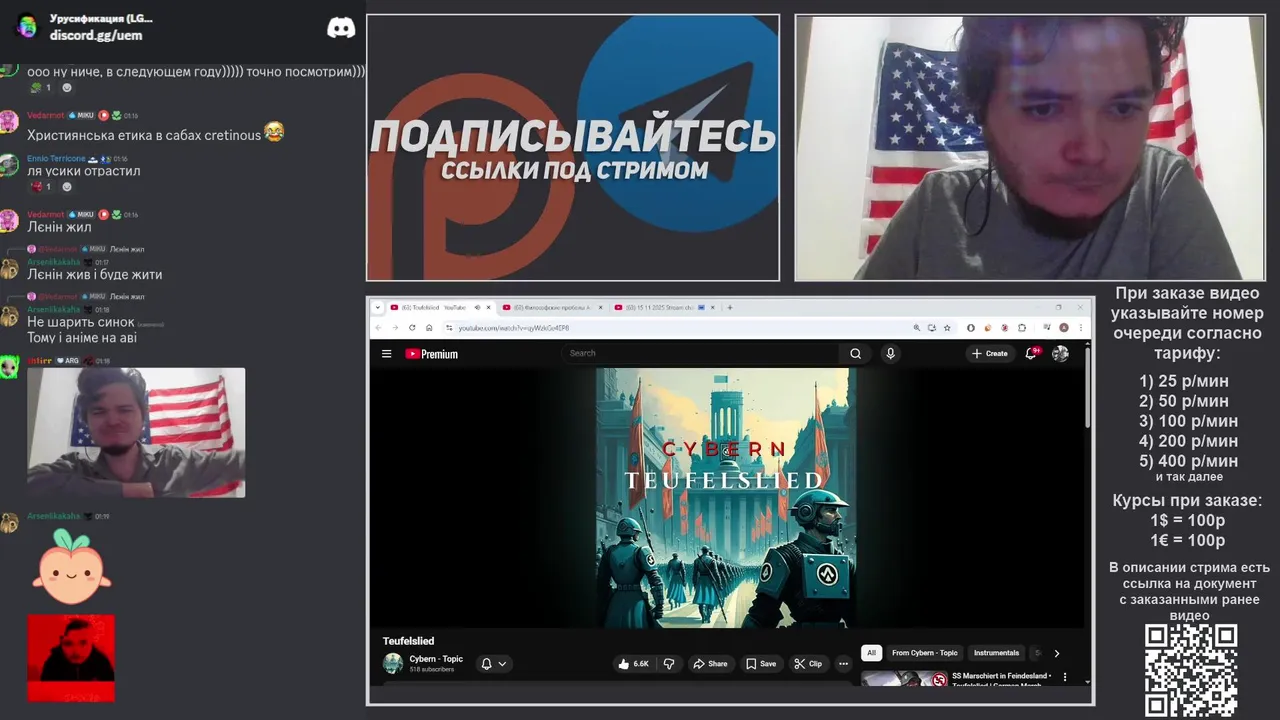Click the site info icon beside the URL
Image resolution: width=1280 pixels, height=720 pixels.
pyautogui.click(x=448, y=327)
